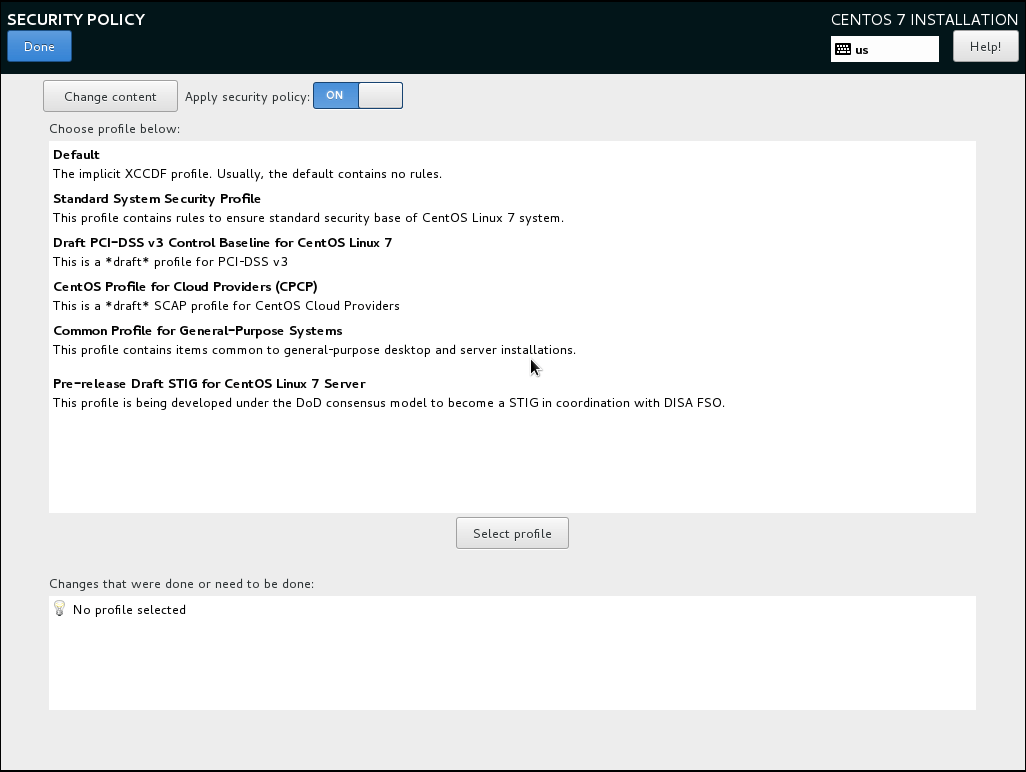Click the lightbulb icon beside No profile selected
1026x772 pixels.
pyautogui.click(x=60, y=609)
